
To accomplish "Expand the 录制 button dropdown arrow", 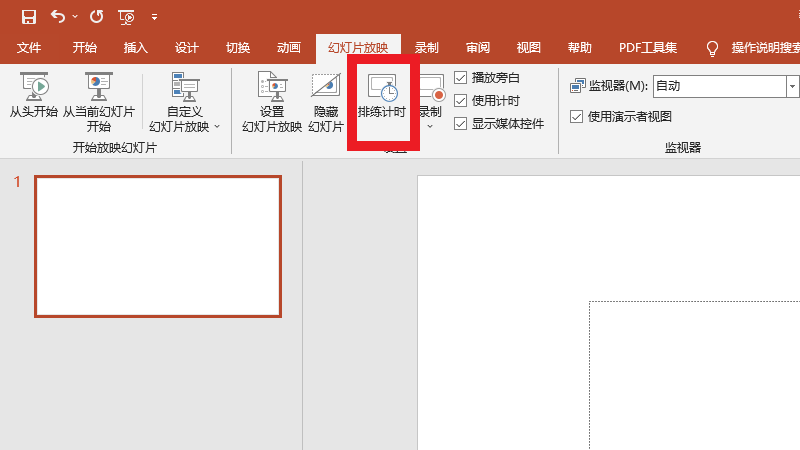I will pyautogui.click(x=430, y=126).
